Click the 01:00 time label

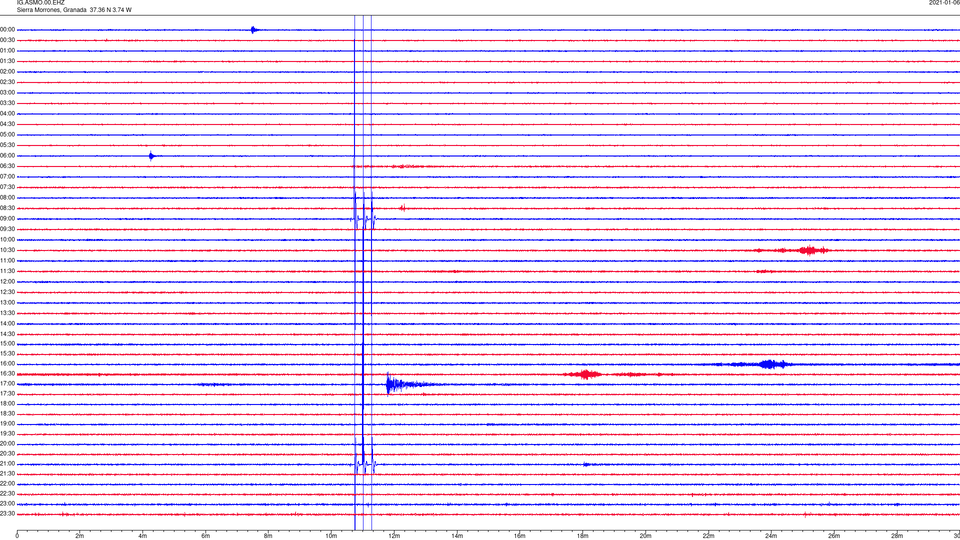pyautogui.click(x=7, y=51)
